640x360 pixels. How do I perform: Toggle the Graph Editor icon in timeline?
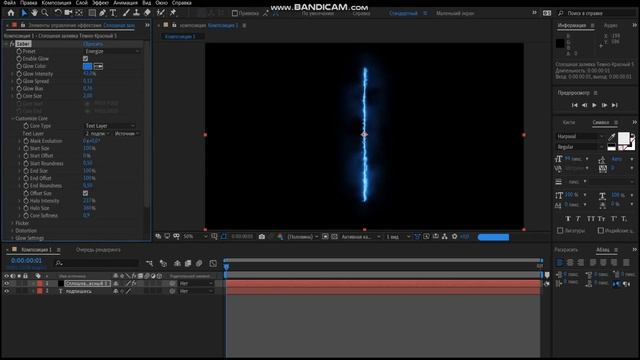click(x=213, y=263)
